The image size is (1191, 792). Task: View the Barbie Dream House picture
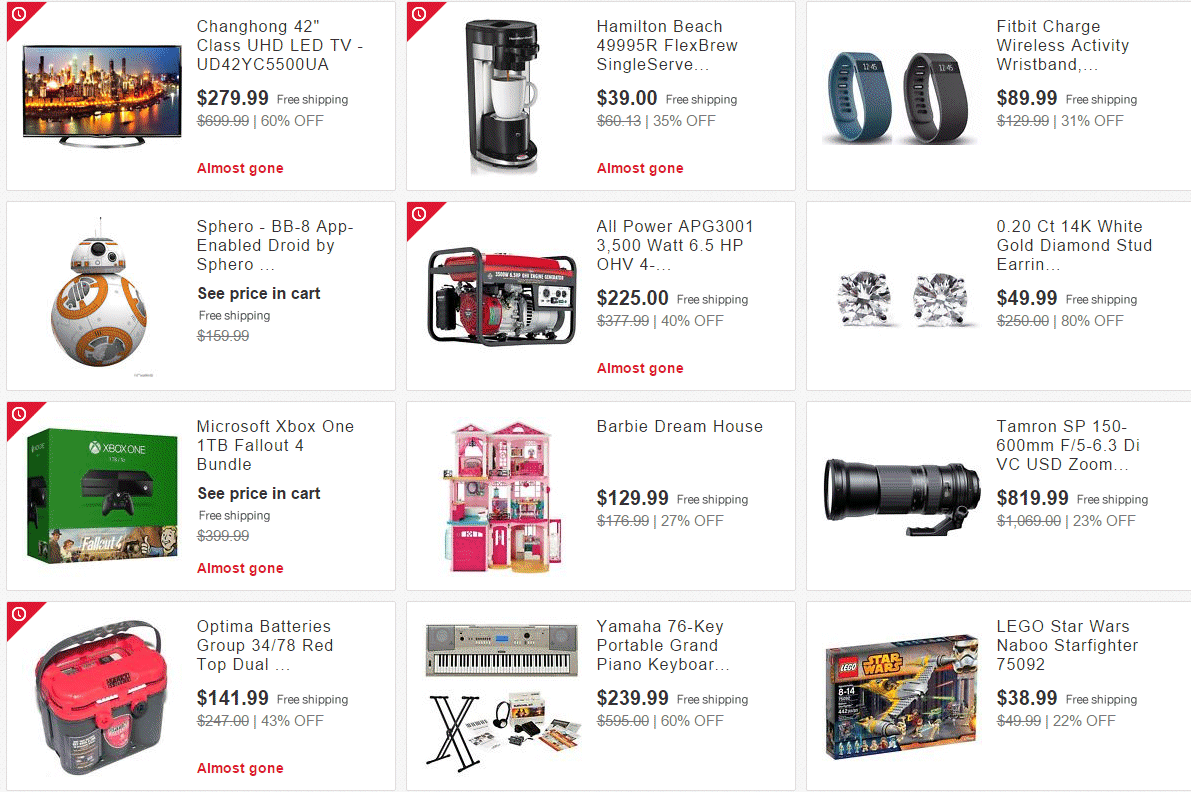point(501,497)
